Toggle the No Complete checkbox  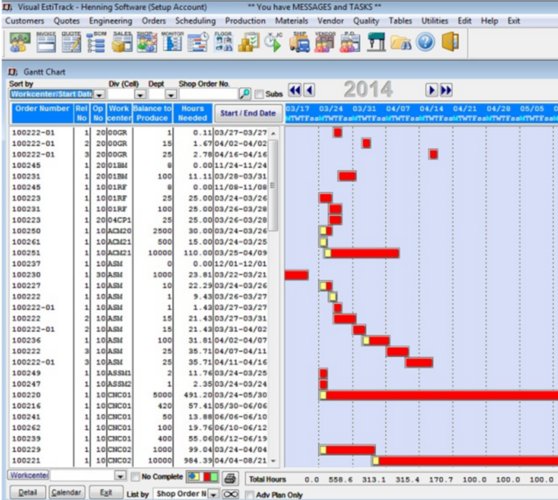(135, 477)
